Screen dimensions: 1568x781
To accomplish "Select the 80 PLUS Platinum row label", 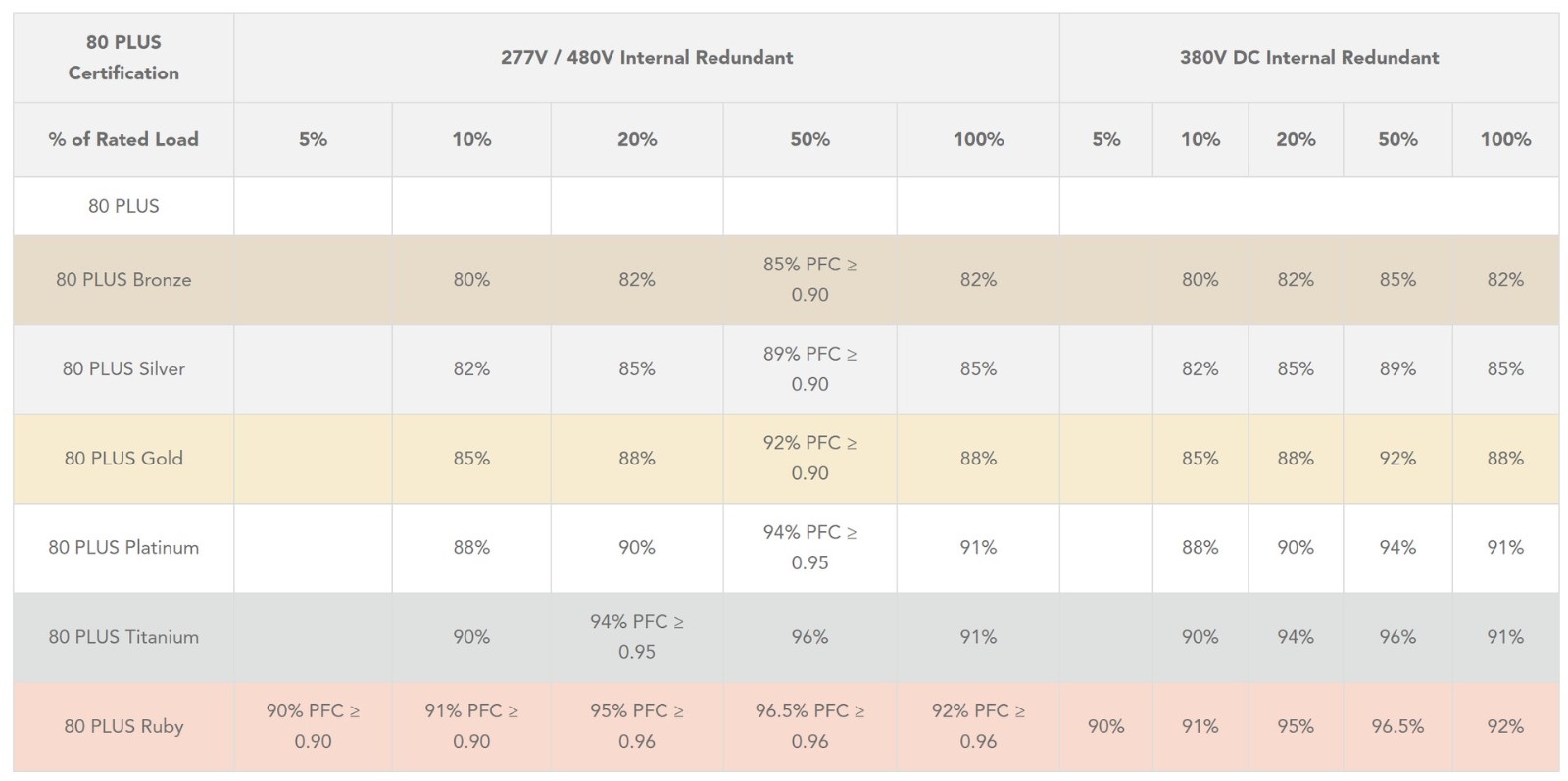I will (x=123, y=547).
